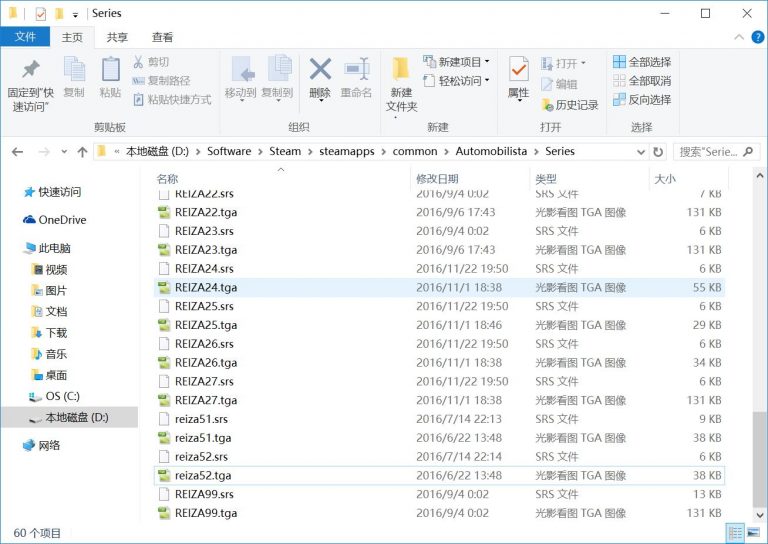Open Downloads (下载) folder in sidebar
768x544 pixels.
[x=49, y=333]
